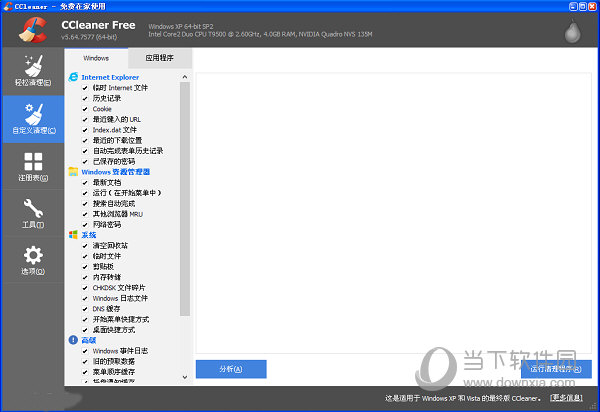Click the Piriform pear icon
The image size is (600, 412).
point(572,31)
